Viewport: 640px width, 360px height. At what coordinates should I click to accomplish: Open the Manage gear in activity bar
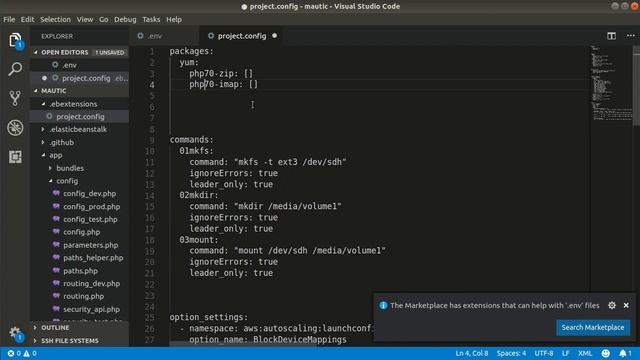[x=15, y=333]
